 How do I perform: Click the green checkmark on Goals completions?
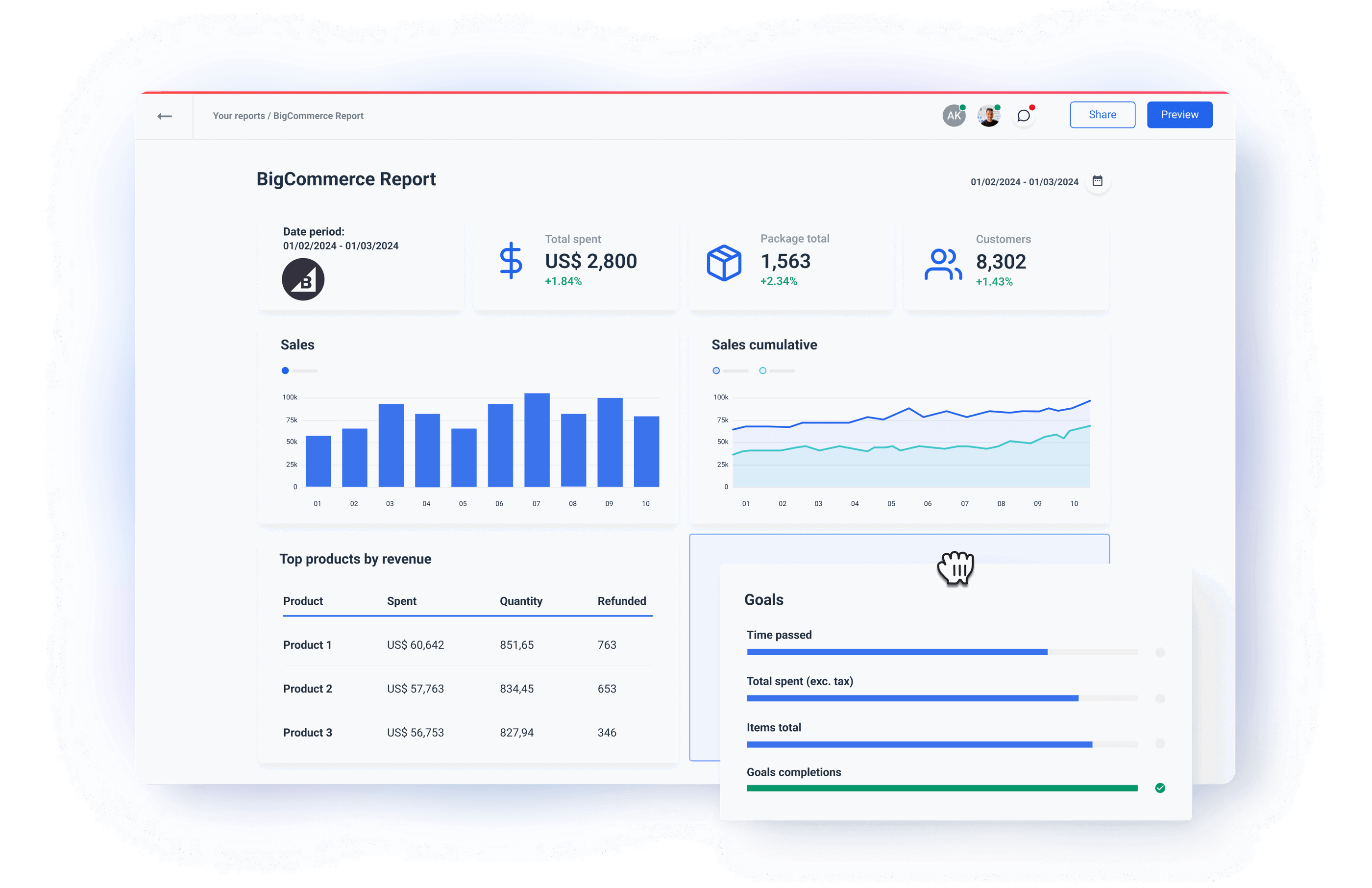1160,787
